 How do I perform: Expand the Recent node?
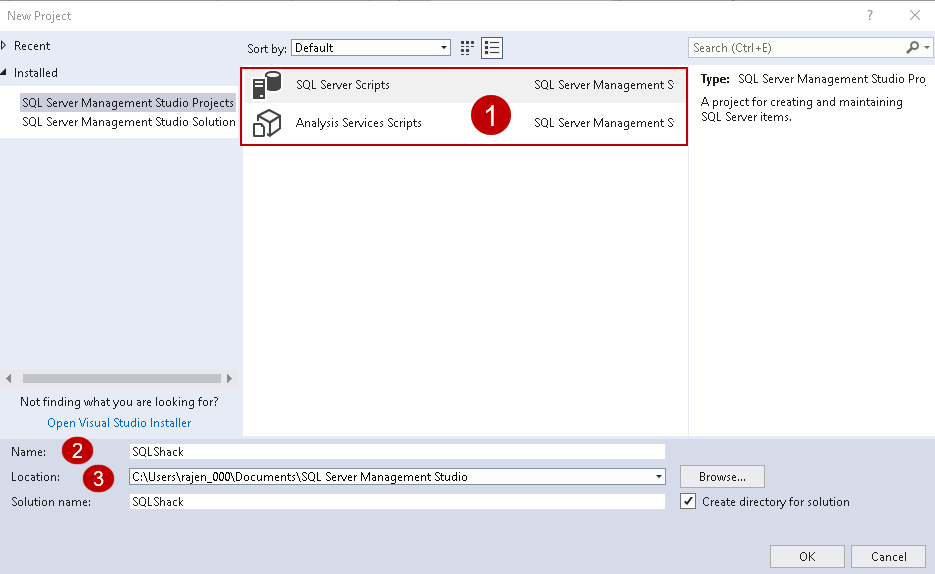tap(4, 45)
